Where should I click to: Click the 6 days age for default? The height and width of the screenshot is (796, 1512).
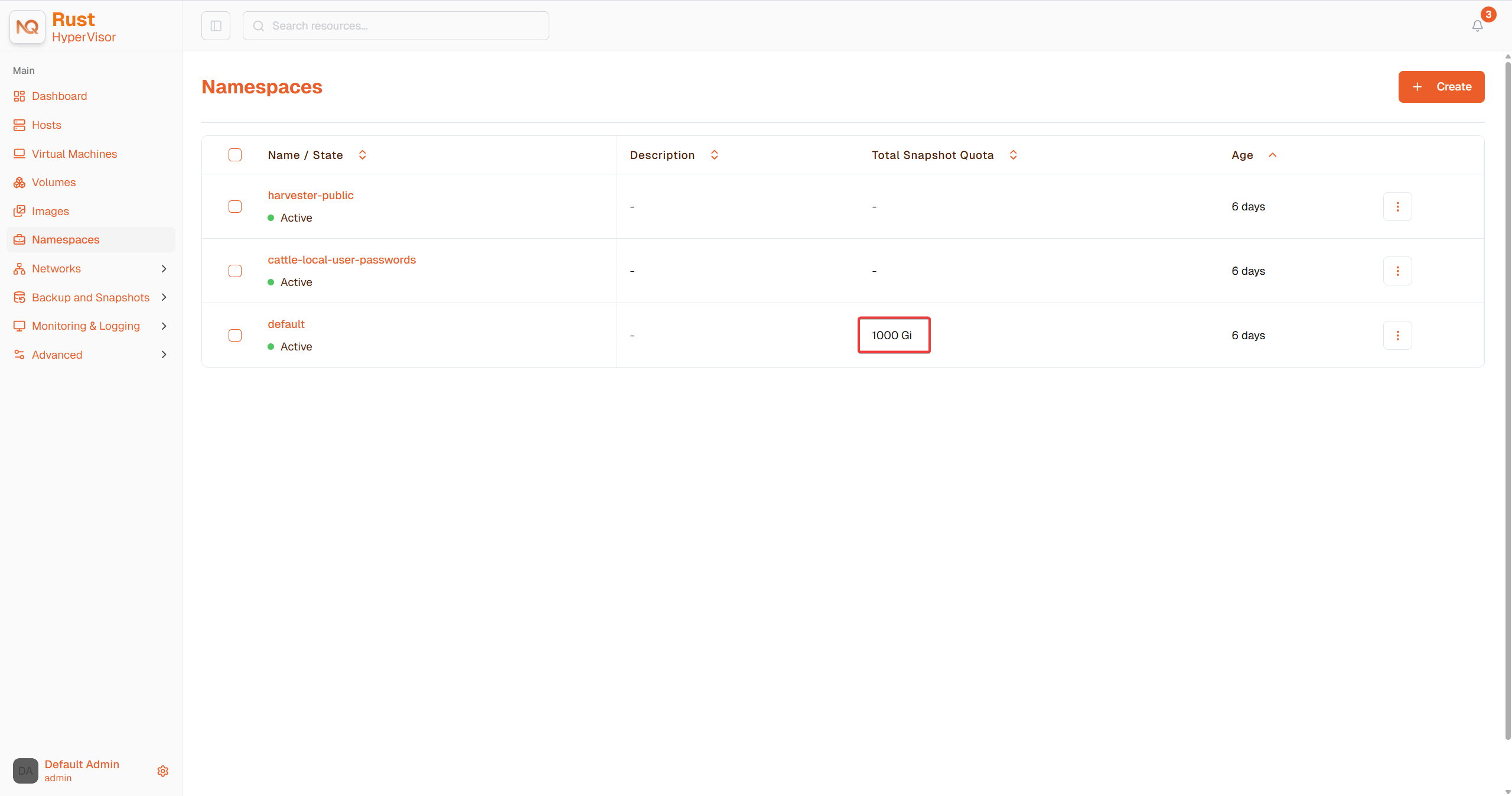pos(1248,336)
